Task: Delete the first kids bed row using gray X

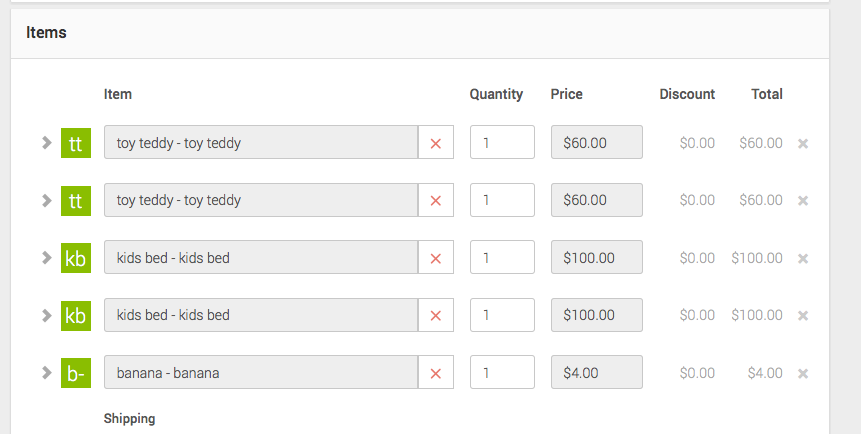Action: (x=803, y=258)
